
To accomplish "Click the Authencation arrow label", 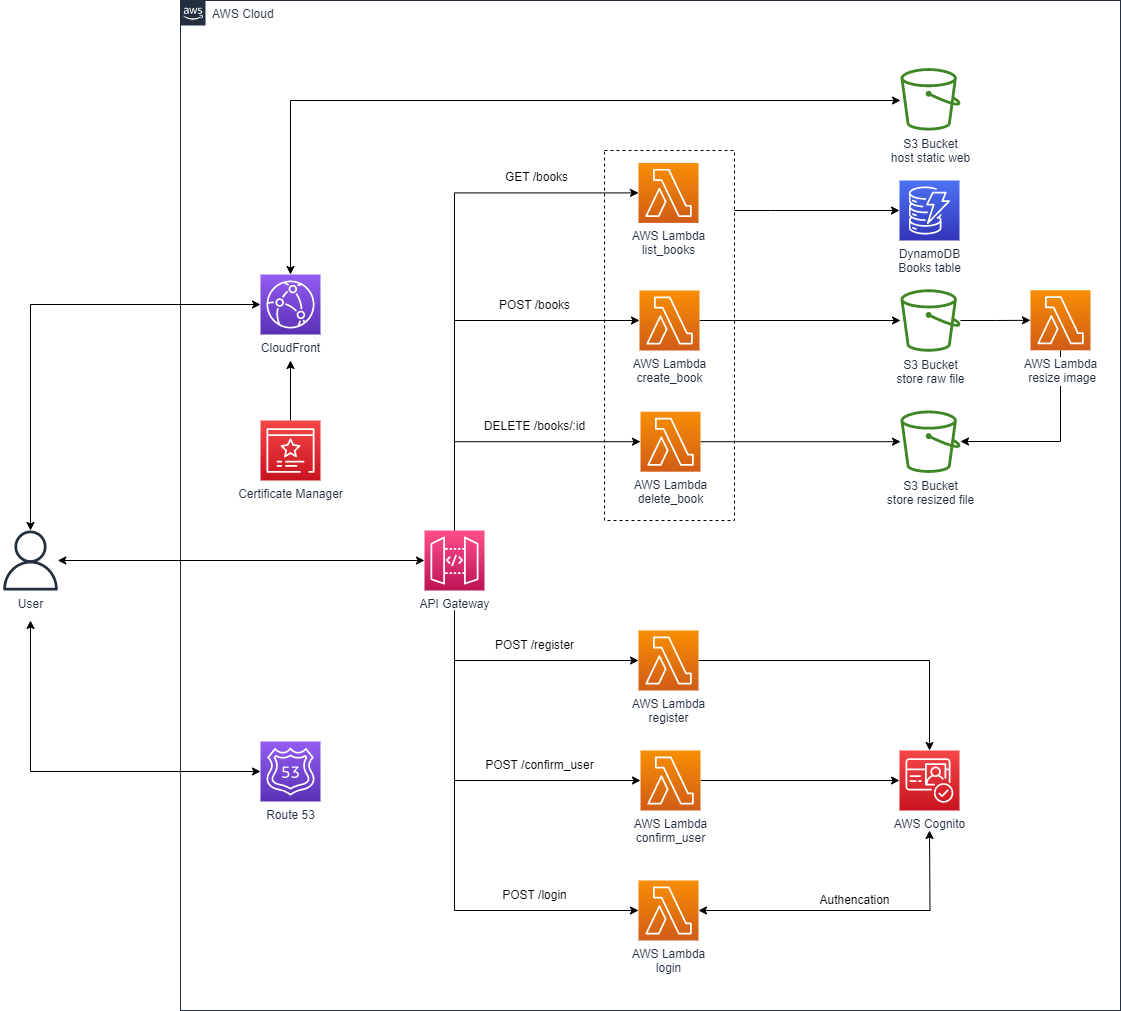I will tap(854, 899).
